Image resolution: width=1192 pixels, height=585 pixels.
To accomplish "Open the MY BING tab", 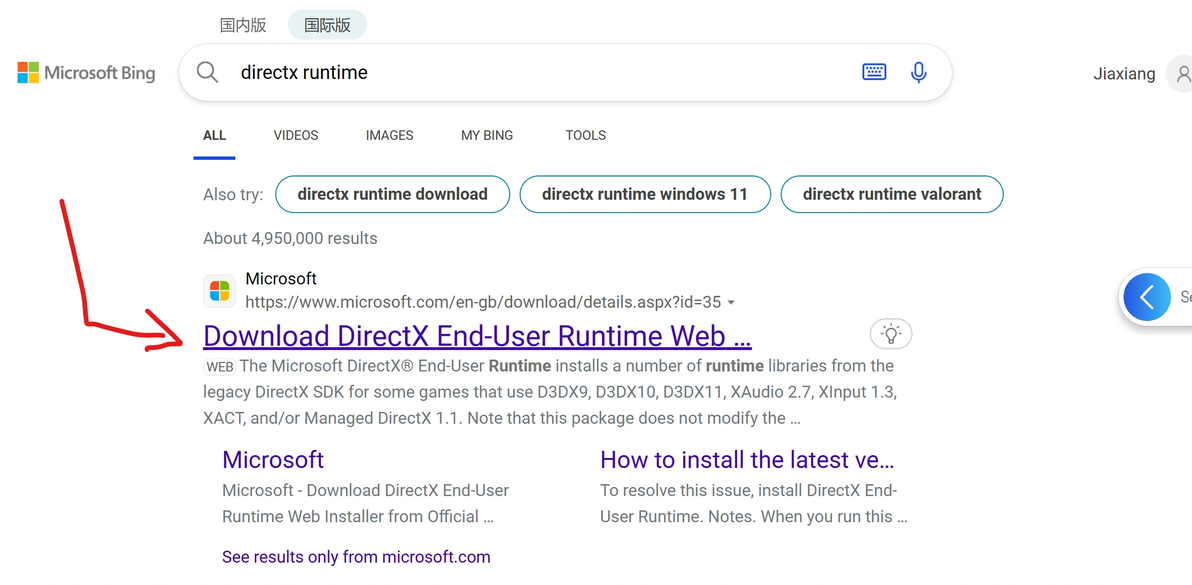I will pos(487,135).
